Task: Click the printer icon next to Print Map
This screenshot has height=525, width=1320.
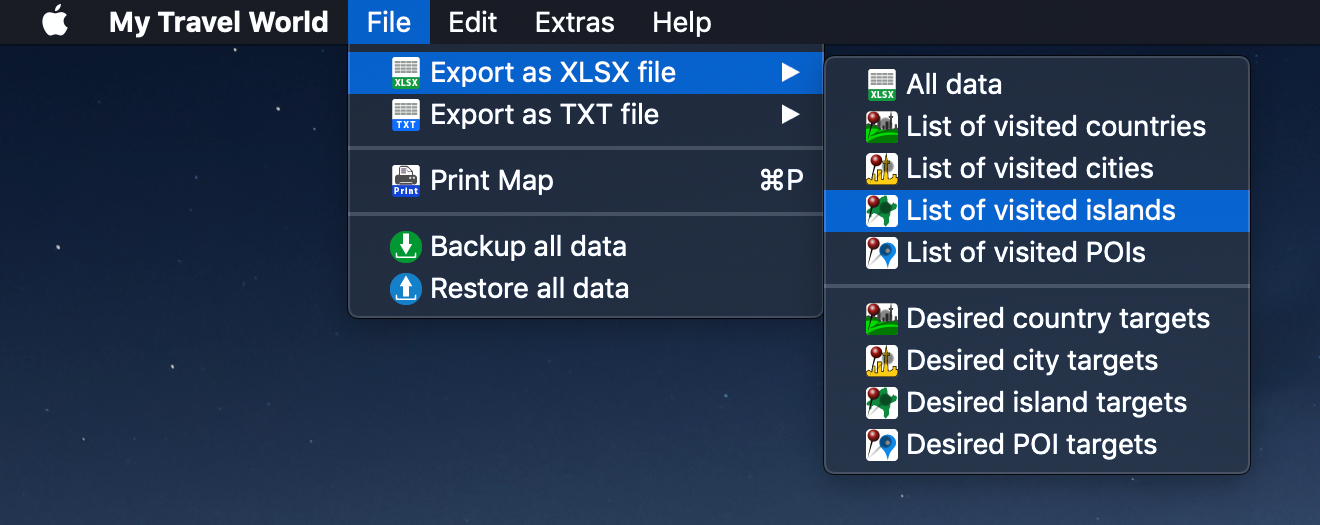Action: pyautogui.click(x=406, y=181)
